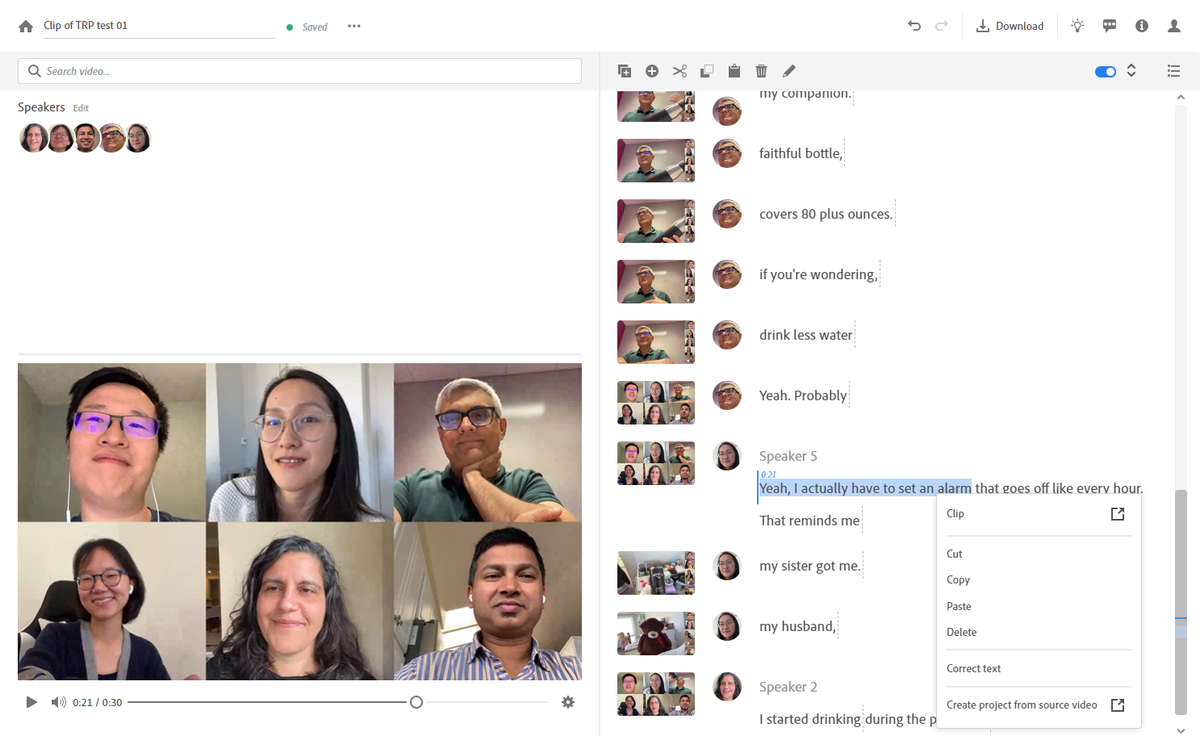Screen dimensions: 1200x736
Task: Click the playhead on the video timeline
Action: tap(416, 702)
